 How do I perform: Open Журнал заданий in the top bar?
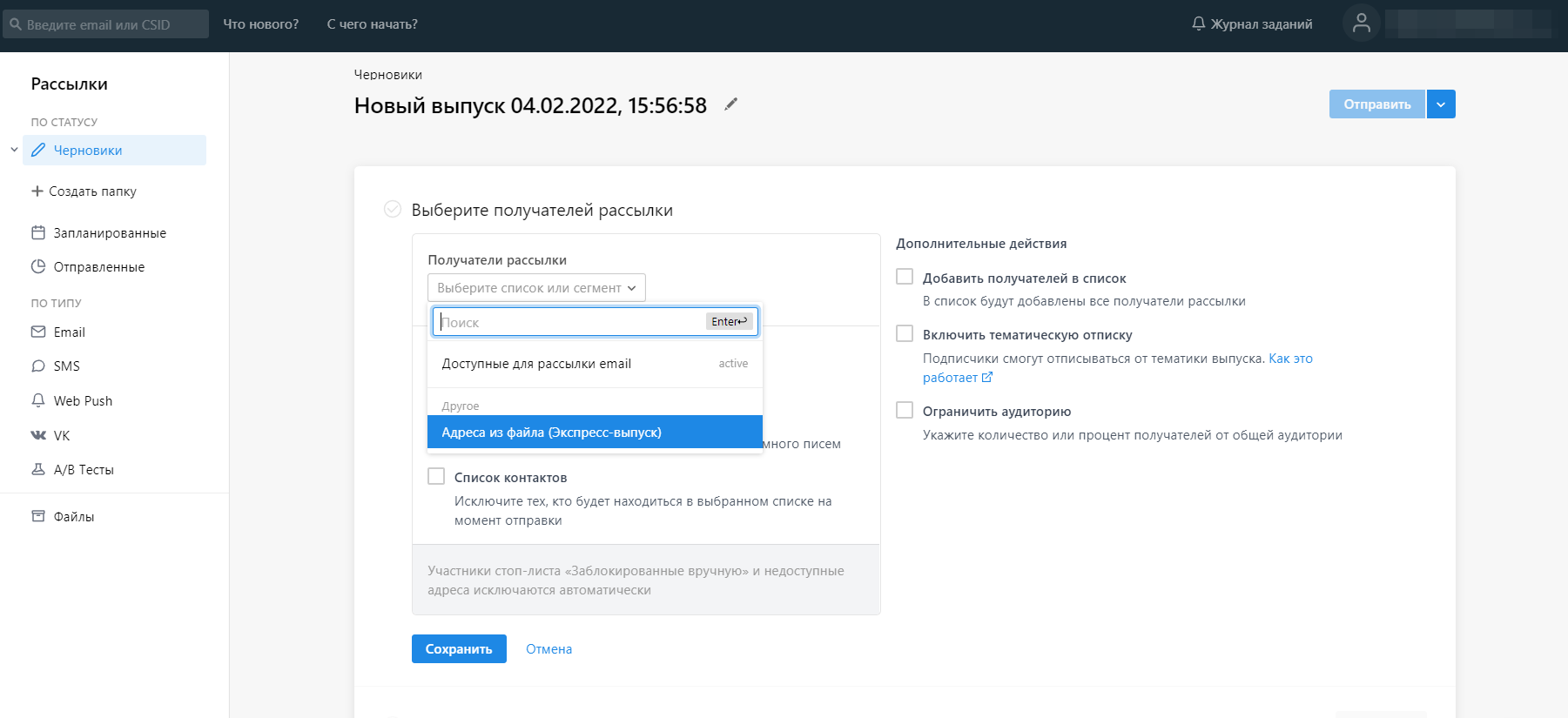point(1262,23)
